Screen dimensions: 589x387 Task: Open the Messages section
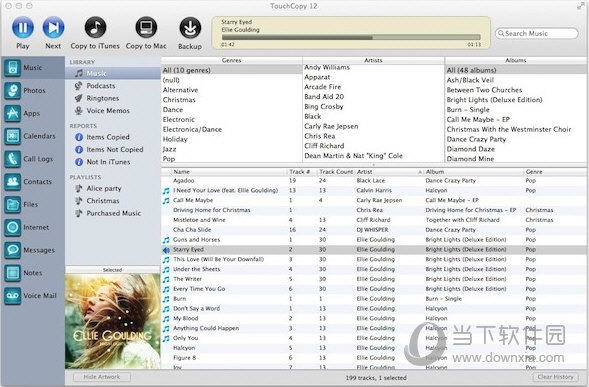(33, 250)
